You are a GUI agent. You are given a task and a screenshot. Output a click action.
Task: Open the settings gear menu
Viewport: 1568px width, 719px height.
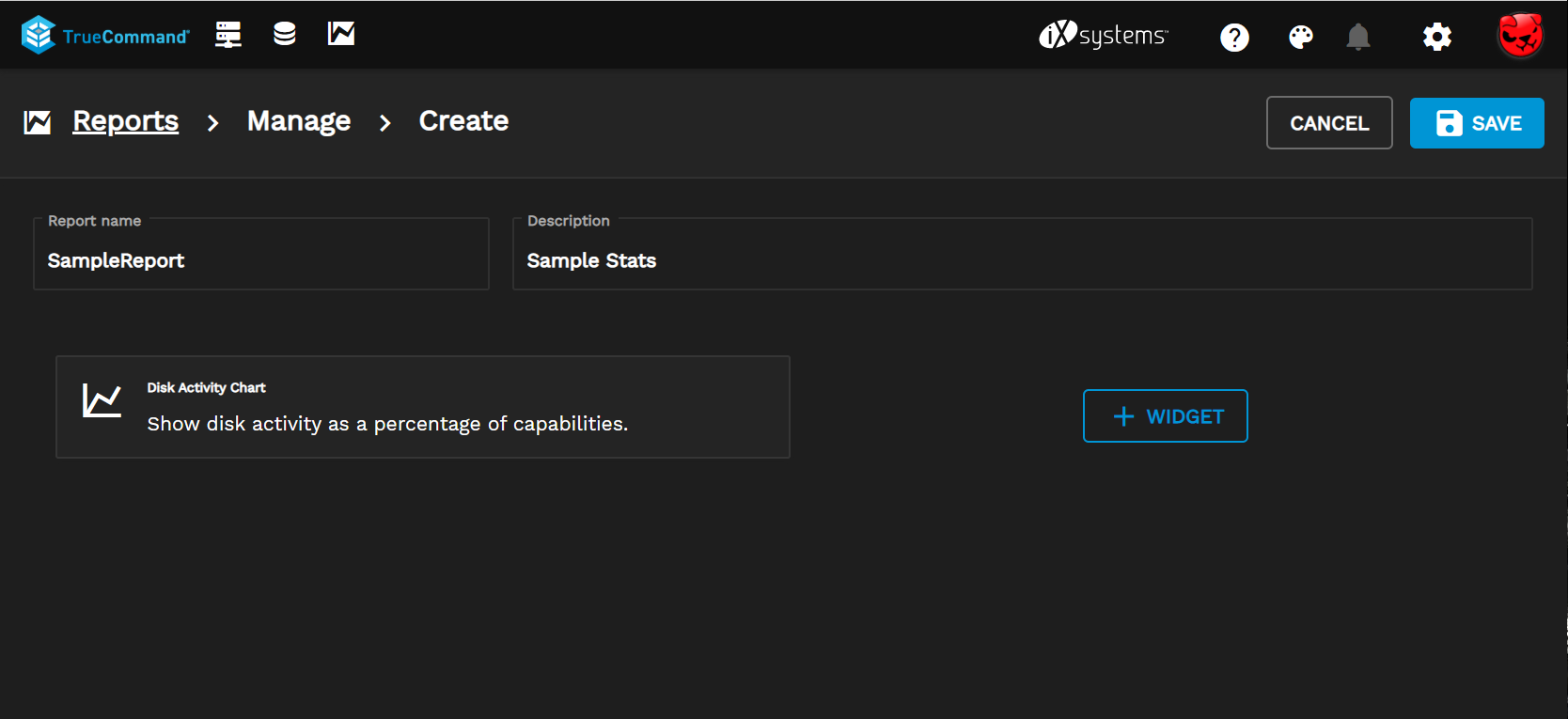pyautogui.click(x=1436, y=38)
